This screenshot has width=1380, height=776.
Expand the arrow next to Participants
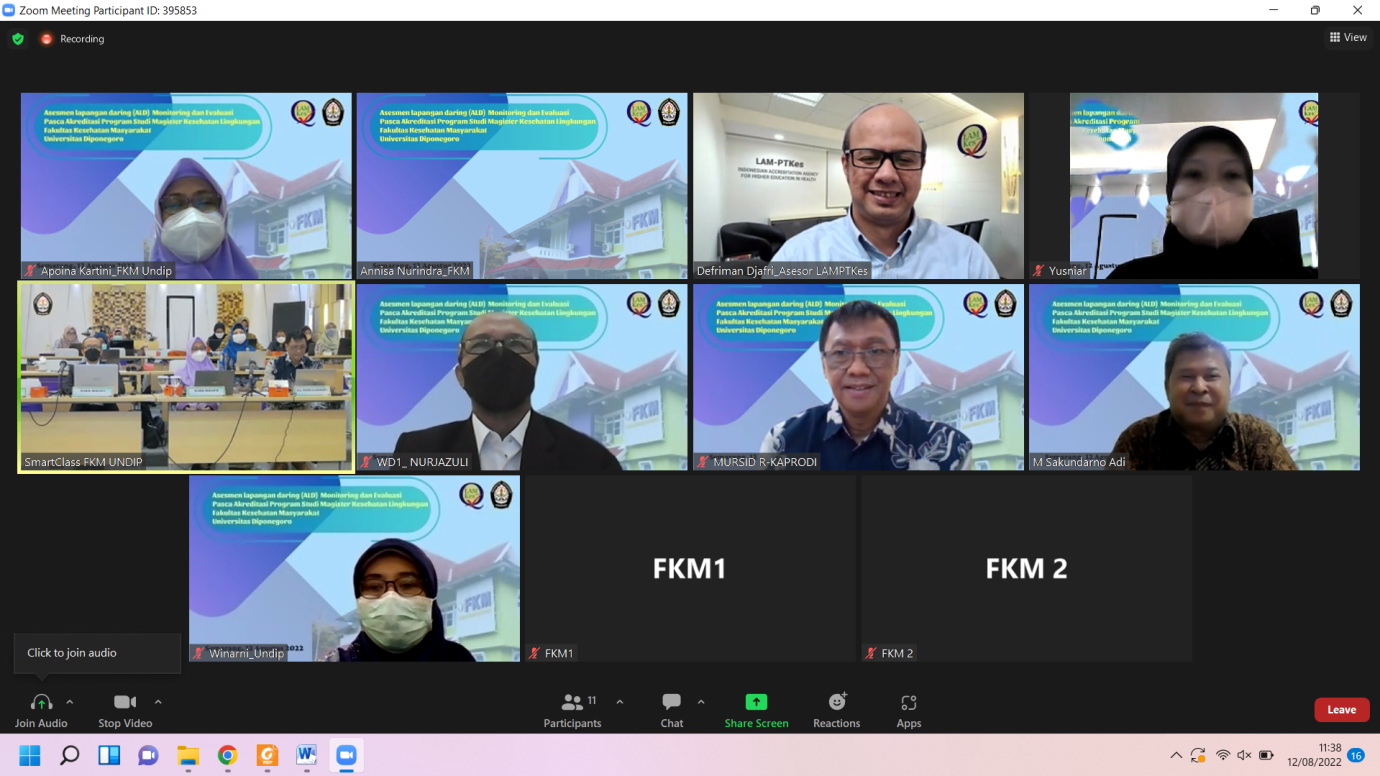620,702
